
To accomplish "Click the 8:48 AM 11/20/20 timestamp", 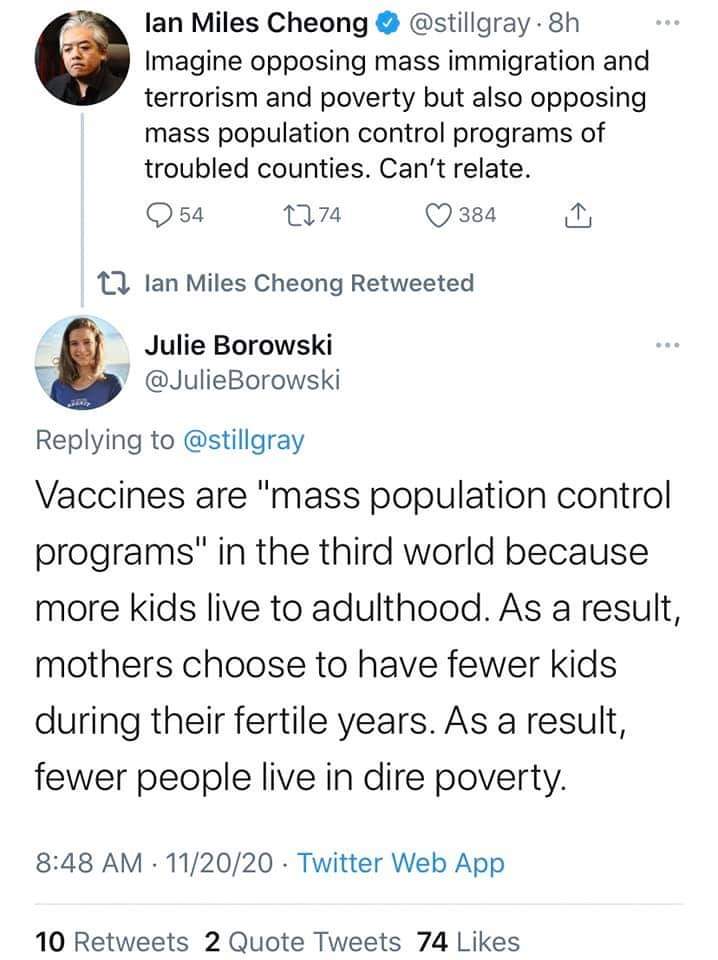I will [154, 863].
